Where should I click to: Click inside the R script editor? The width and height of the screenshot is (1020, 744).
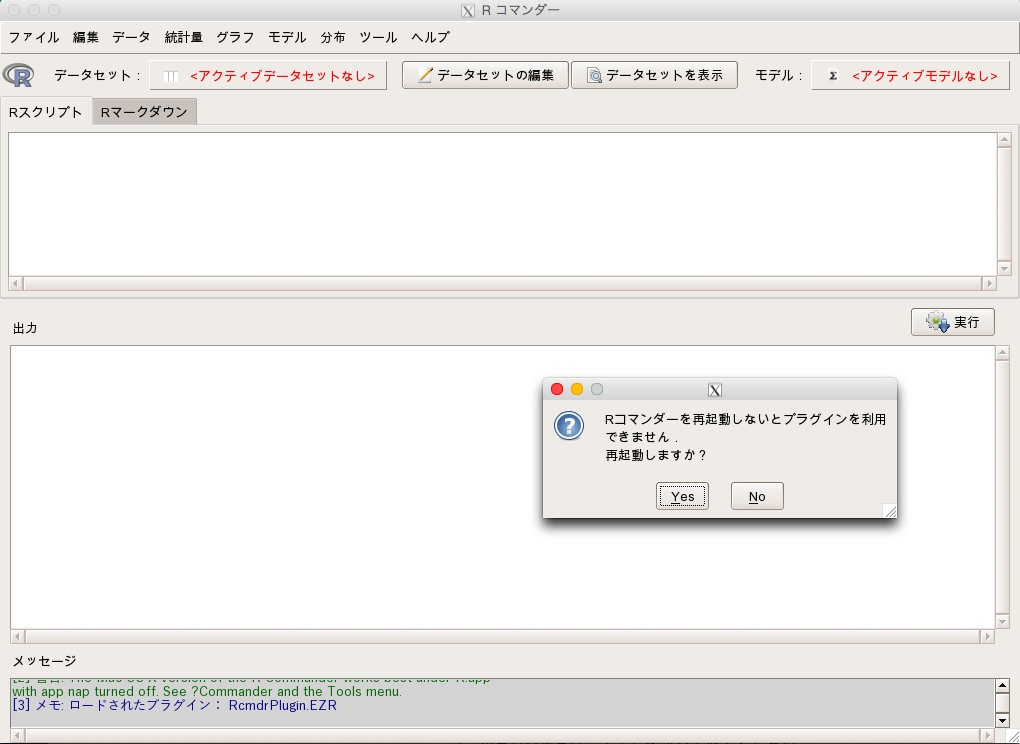[x=502, y=204]
